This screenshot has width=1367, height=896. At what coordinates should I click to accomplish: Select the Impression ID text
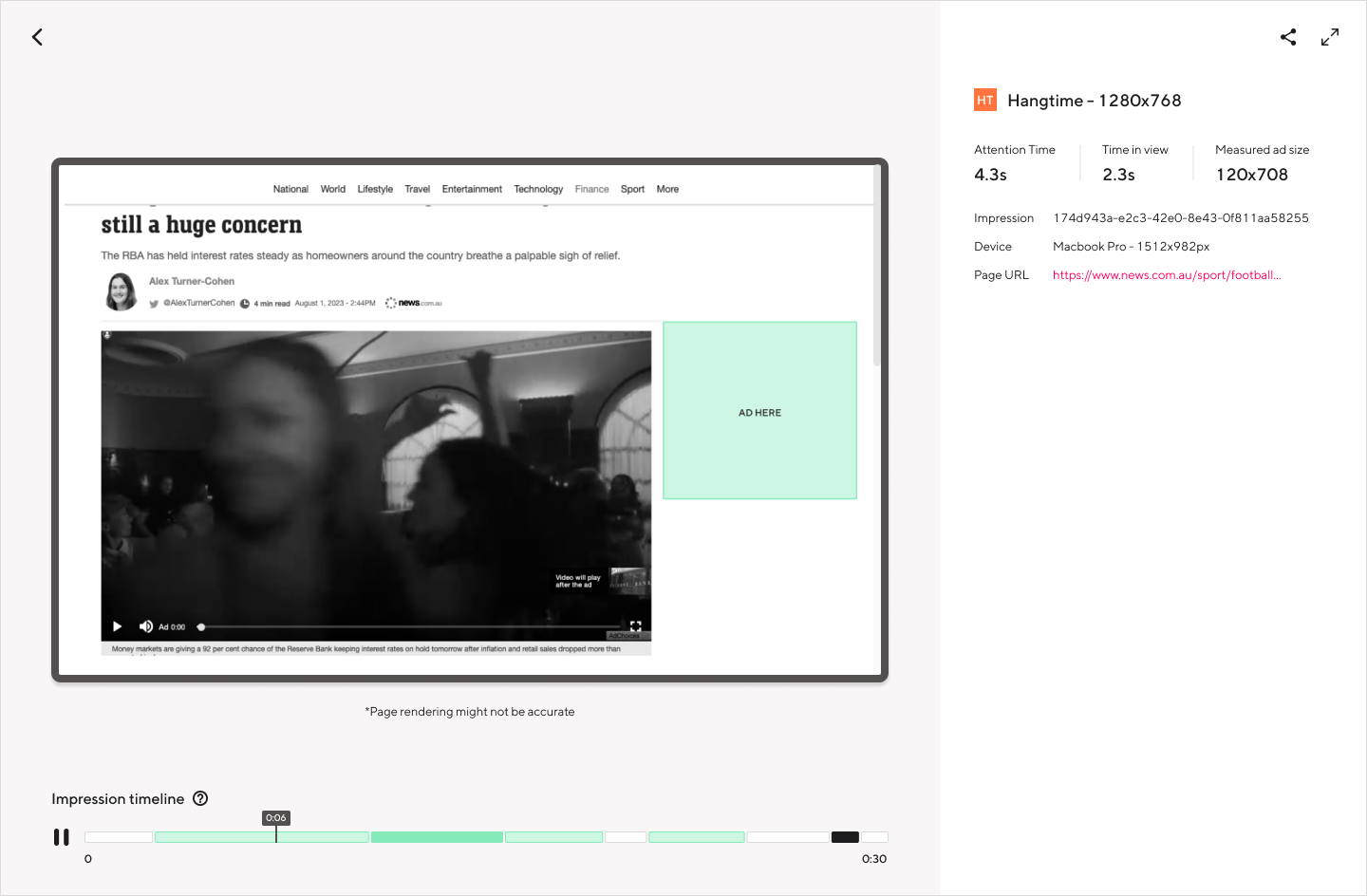pyautogui.click(x=1181, y=218)
